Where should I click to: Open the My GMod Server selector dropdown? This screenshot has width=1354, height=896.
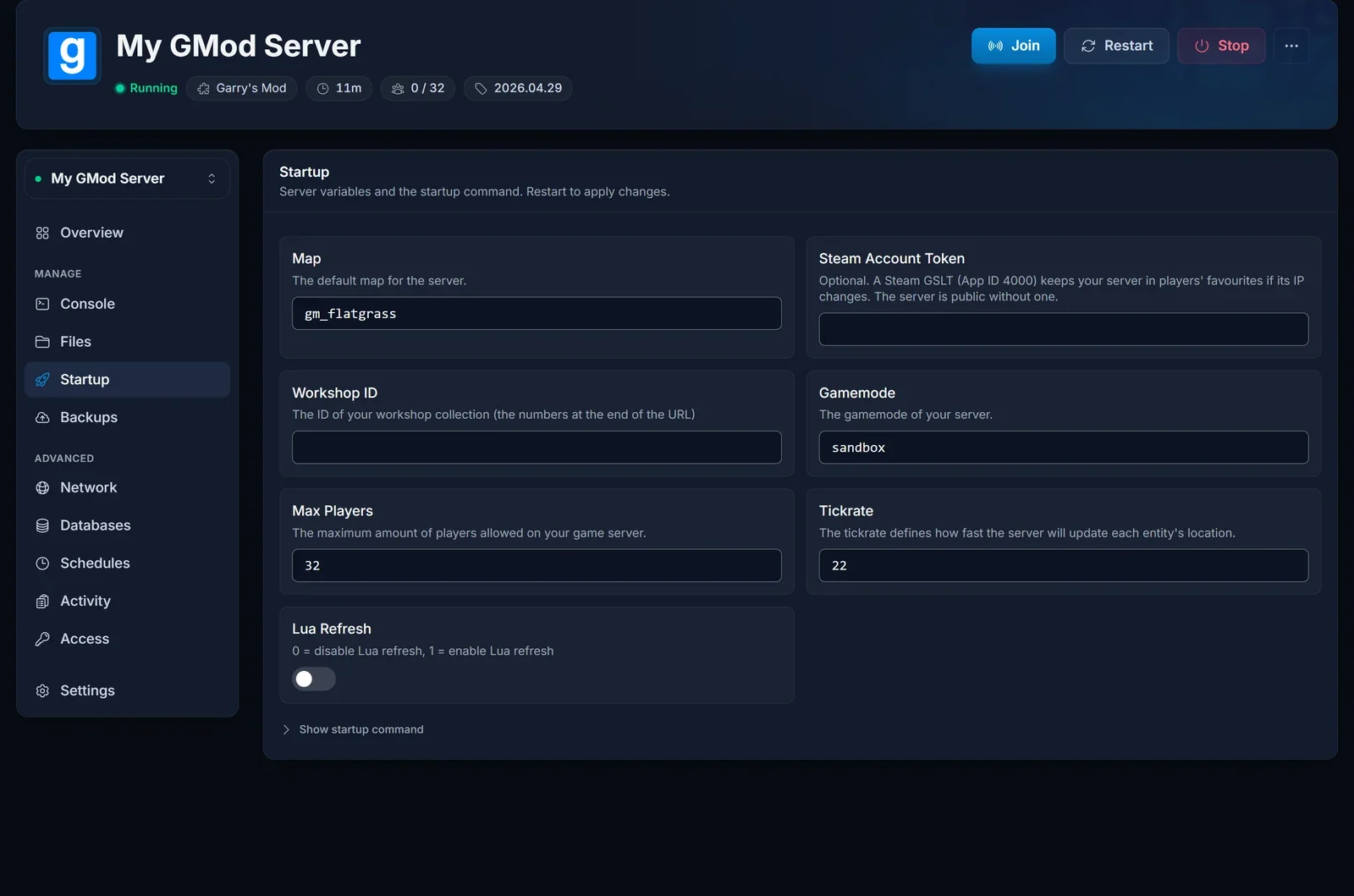(x=127, y=179)
